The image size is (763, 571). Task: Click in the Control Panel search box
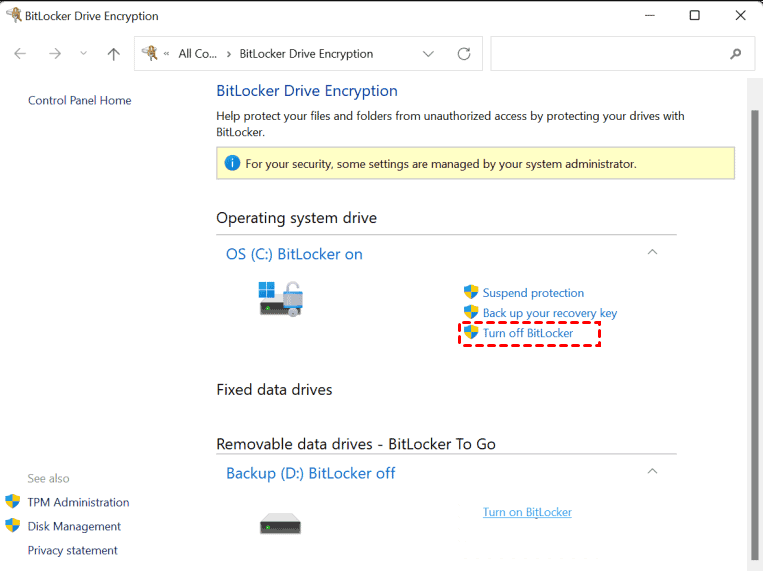point(608,54)
